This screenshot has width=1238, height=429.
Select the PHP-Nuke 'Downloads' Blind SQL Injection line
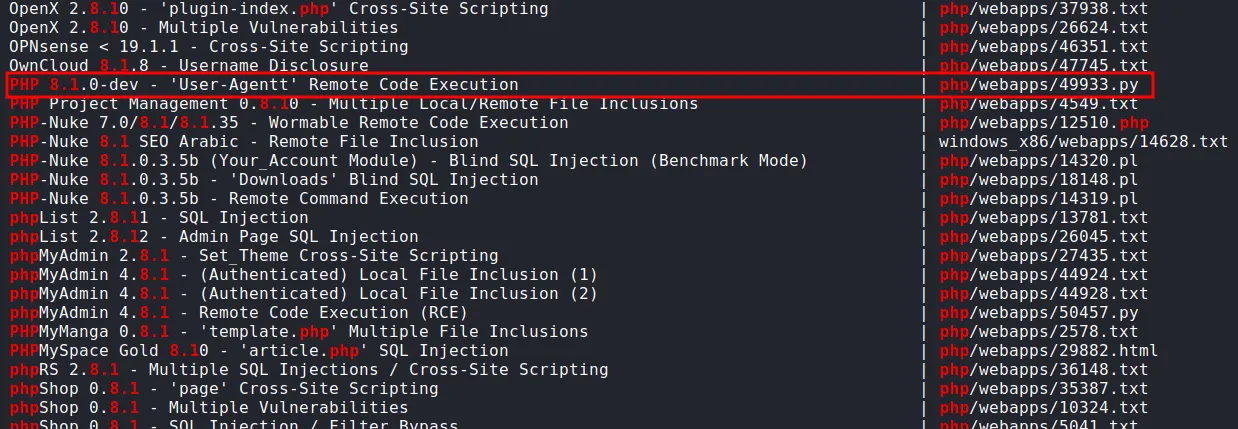point(273,180)
